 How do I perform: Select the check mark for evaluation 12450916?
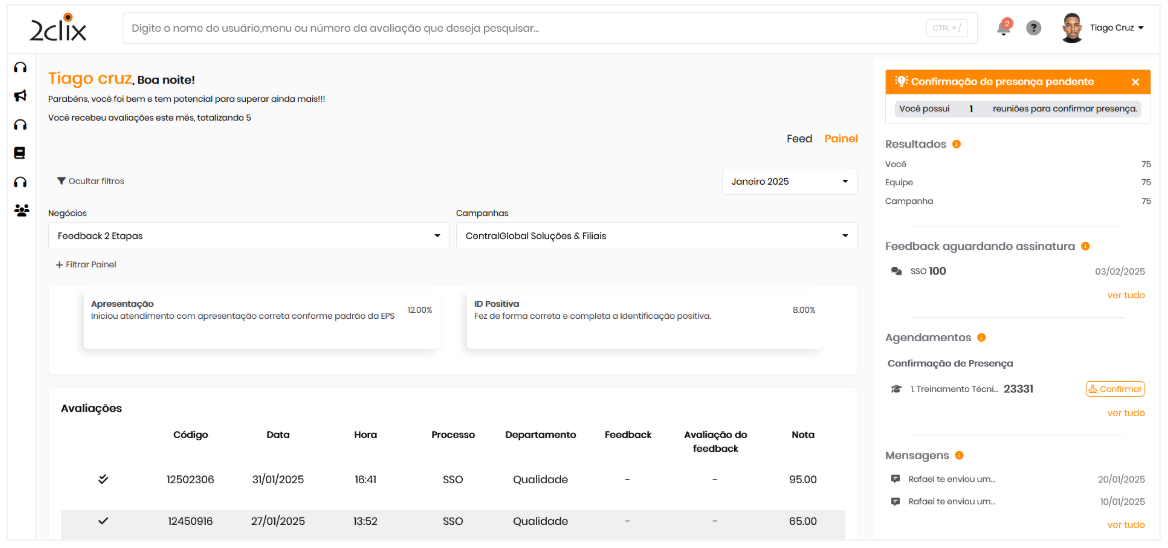click(x=103, y=521)
